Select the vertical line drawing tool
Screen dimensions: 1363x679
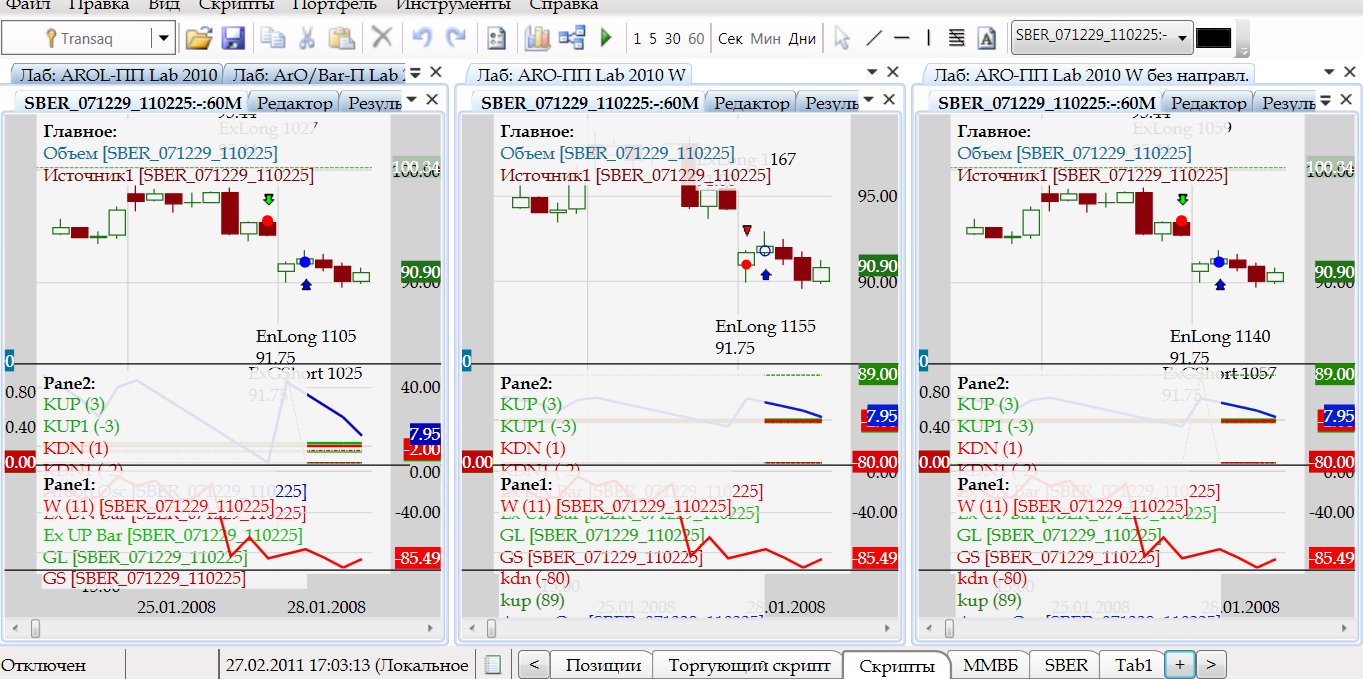click(929, 39)
